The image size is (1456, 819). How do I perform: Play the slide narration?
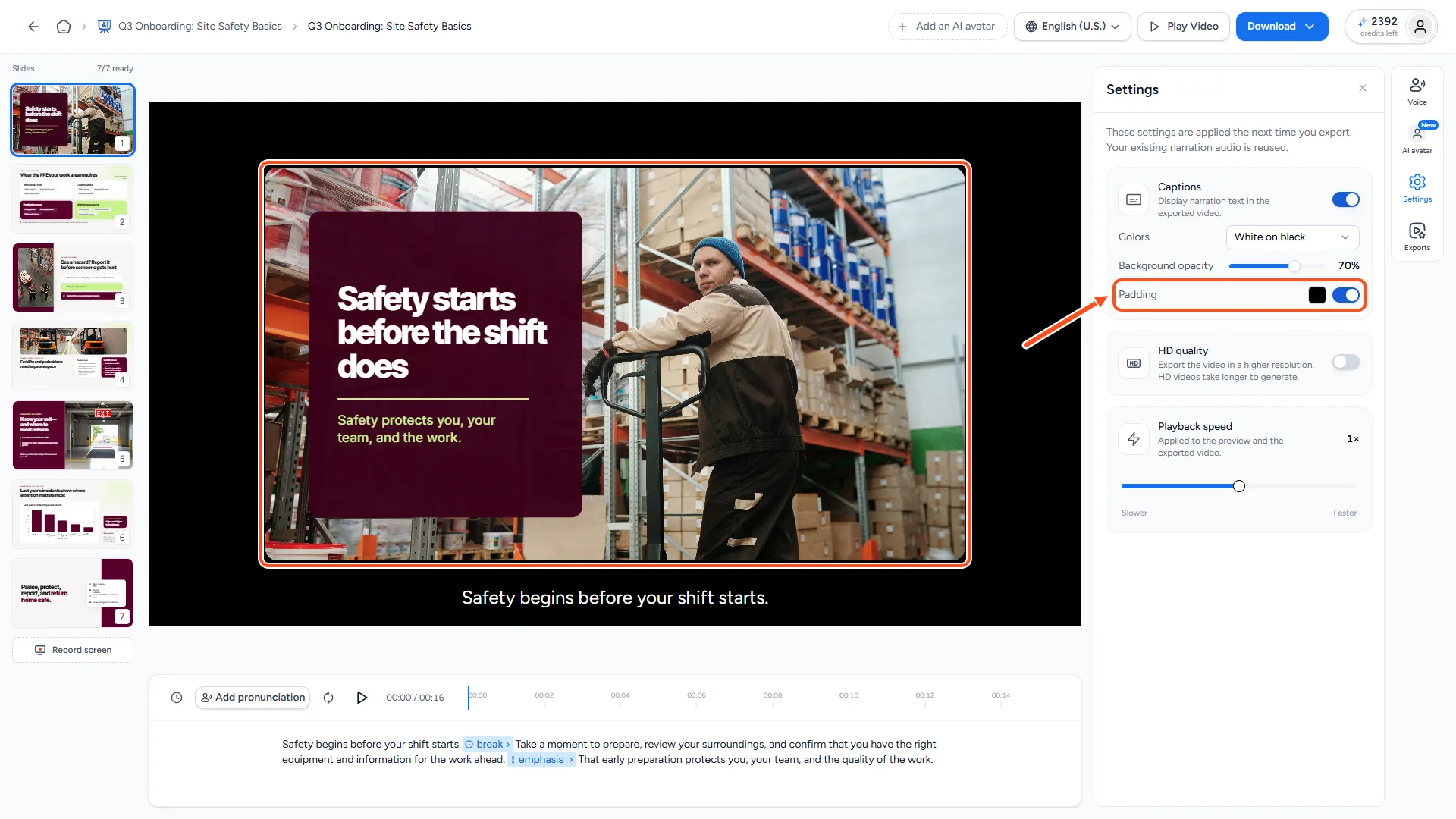point(362,698)
